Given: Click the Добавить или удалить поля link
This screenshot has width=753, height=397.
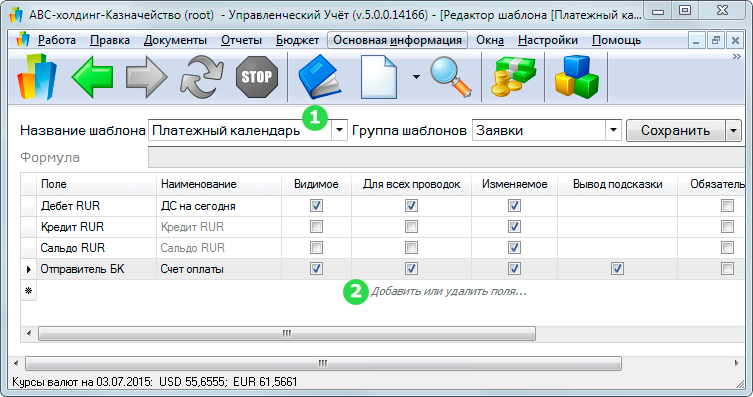Looking at the screenshot, I should 449,291.
